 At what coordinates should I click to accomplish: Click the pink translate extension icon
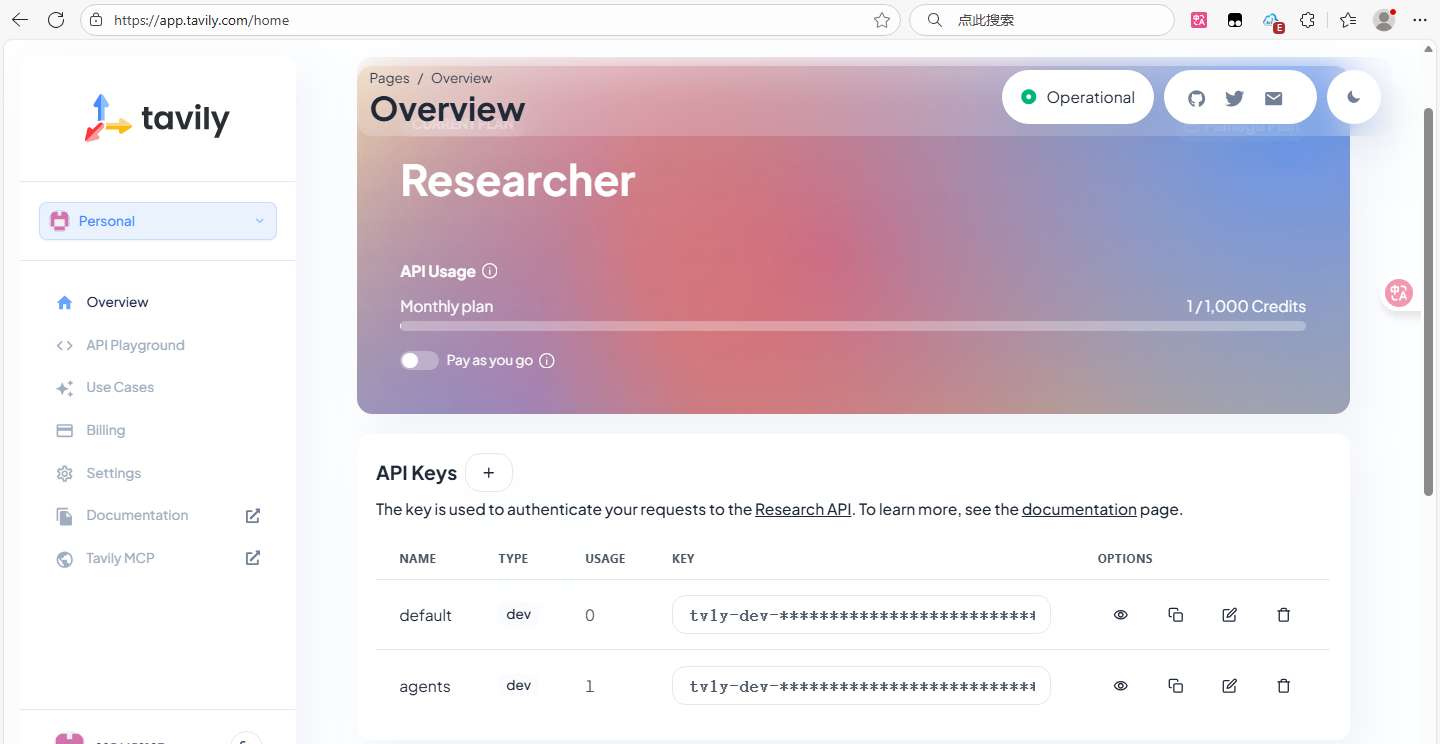tap(1199, 20)
